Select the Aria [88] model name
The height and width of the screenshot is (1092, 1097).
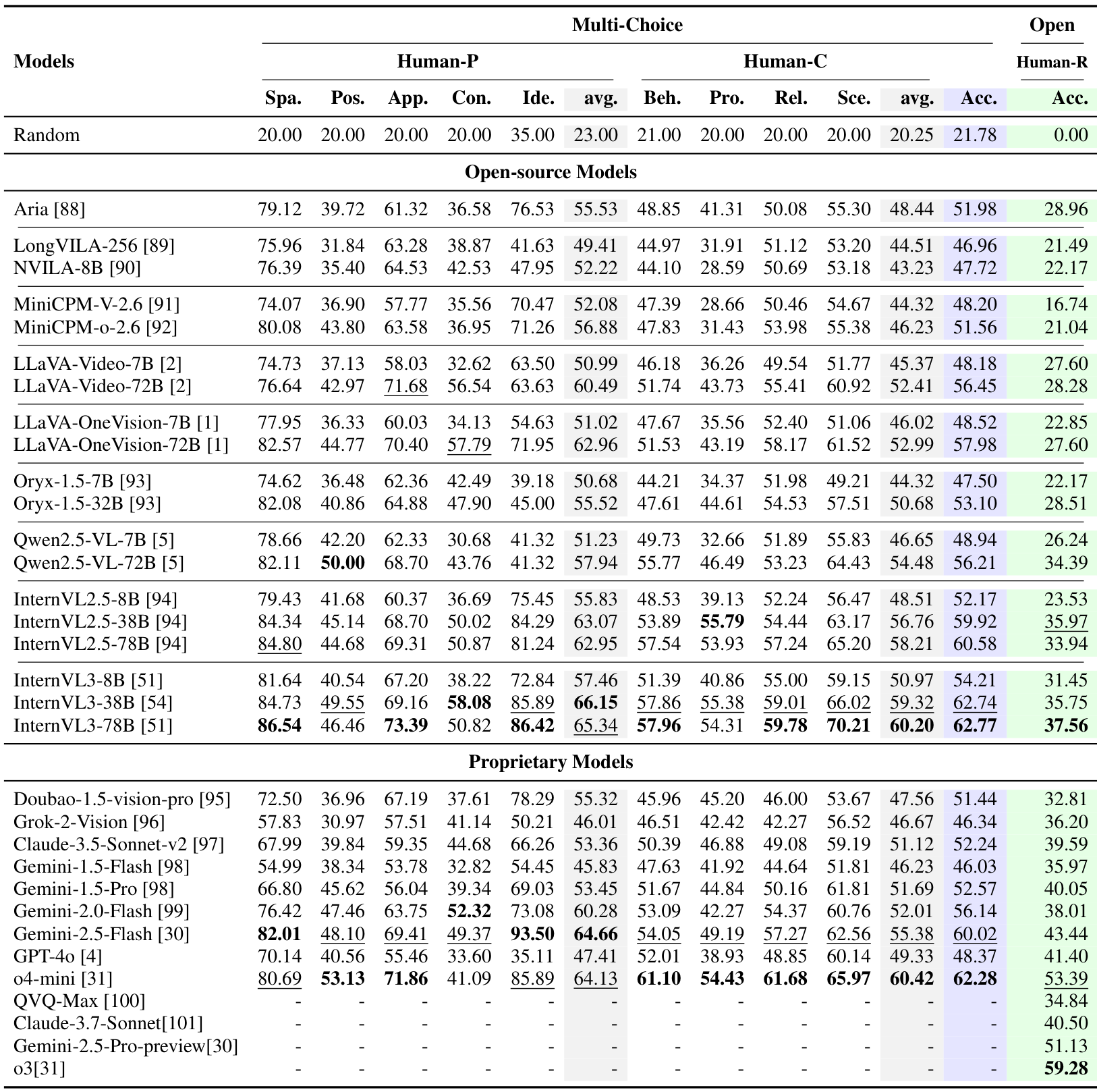click(x=49, y=209)
